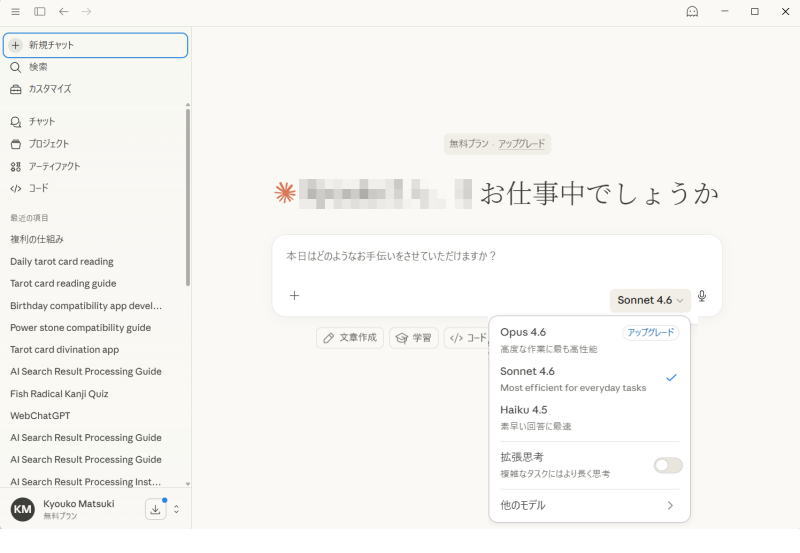Expand the account menu for Kyouko Matsuki
Image resolution: width=800 pixels, height=553 pixels.
177,509
